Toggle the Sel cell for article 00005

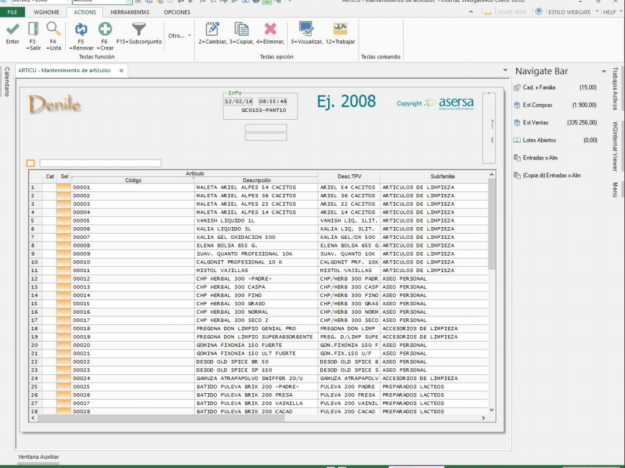click(x=64, y=220)
